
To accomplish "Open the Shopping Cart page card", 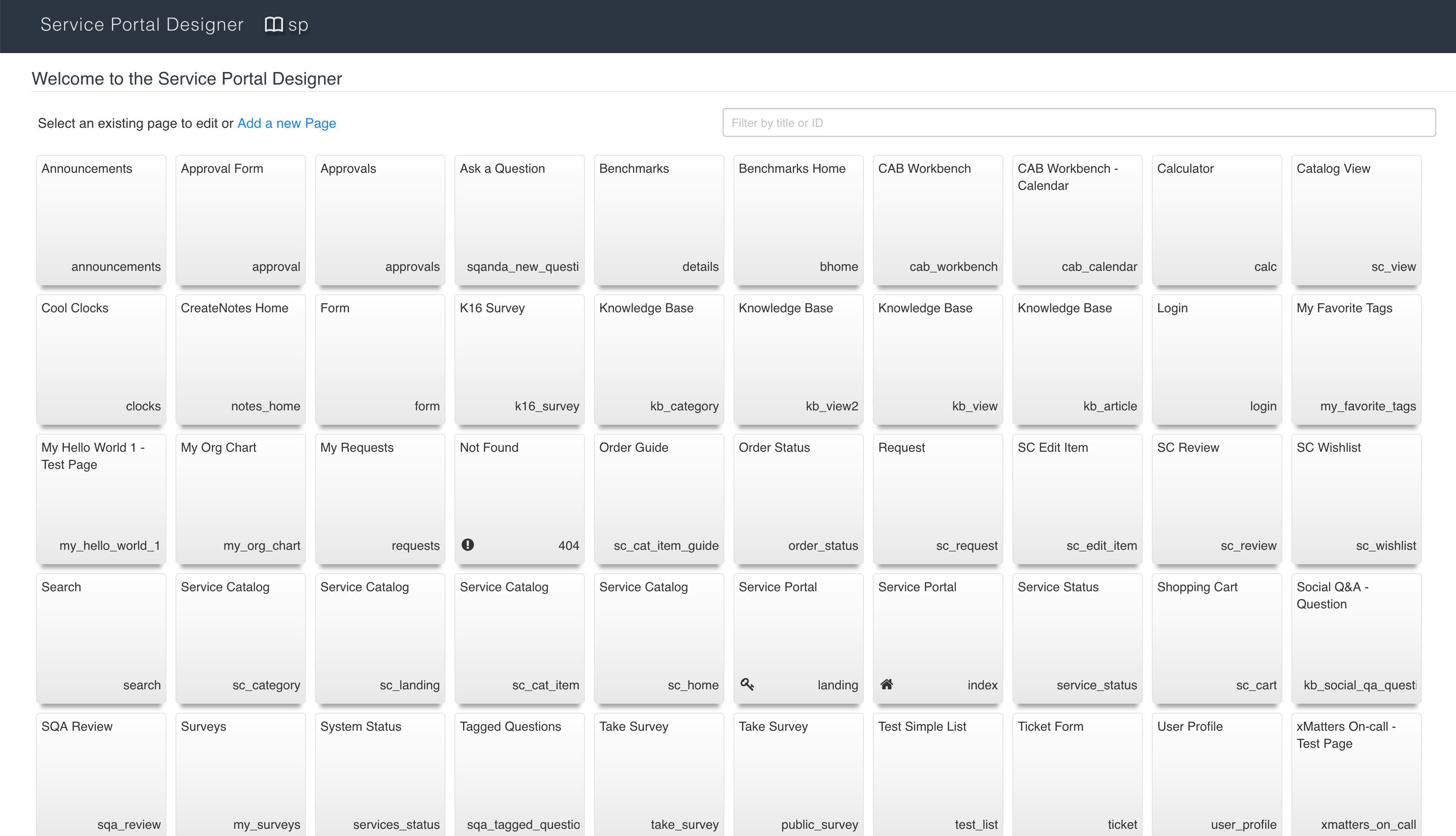I will [1217, 638].
